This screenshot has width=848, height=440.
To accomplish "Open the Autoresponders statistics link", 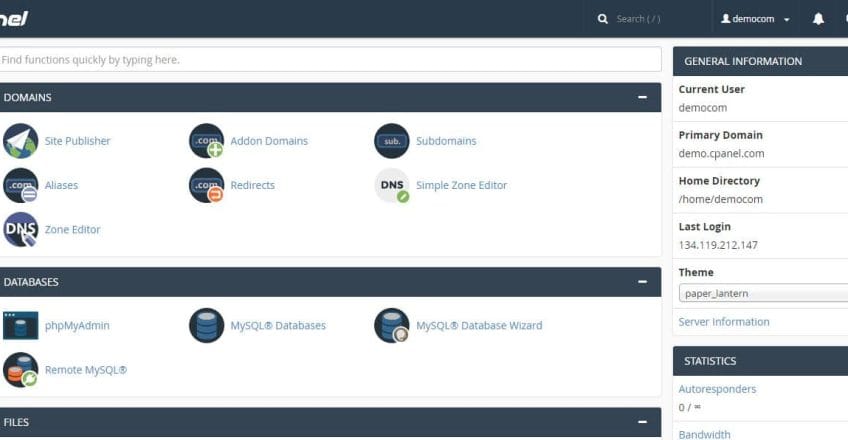I will point(717,389).
